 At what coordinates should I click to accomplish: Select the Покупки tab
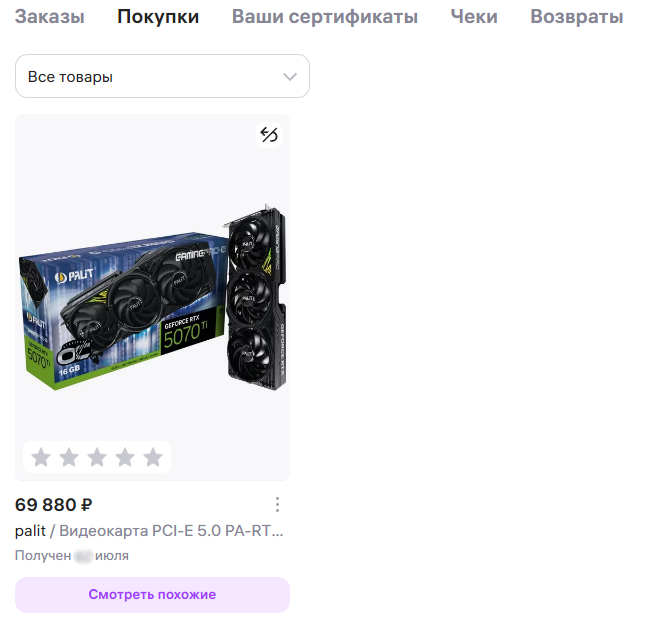158,17
